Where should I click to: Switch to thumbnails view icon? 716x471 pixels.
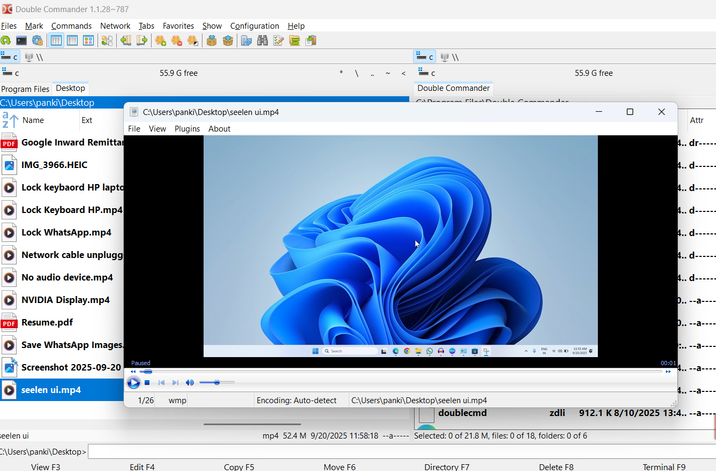pyautogui.click(x=88, y=41)
